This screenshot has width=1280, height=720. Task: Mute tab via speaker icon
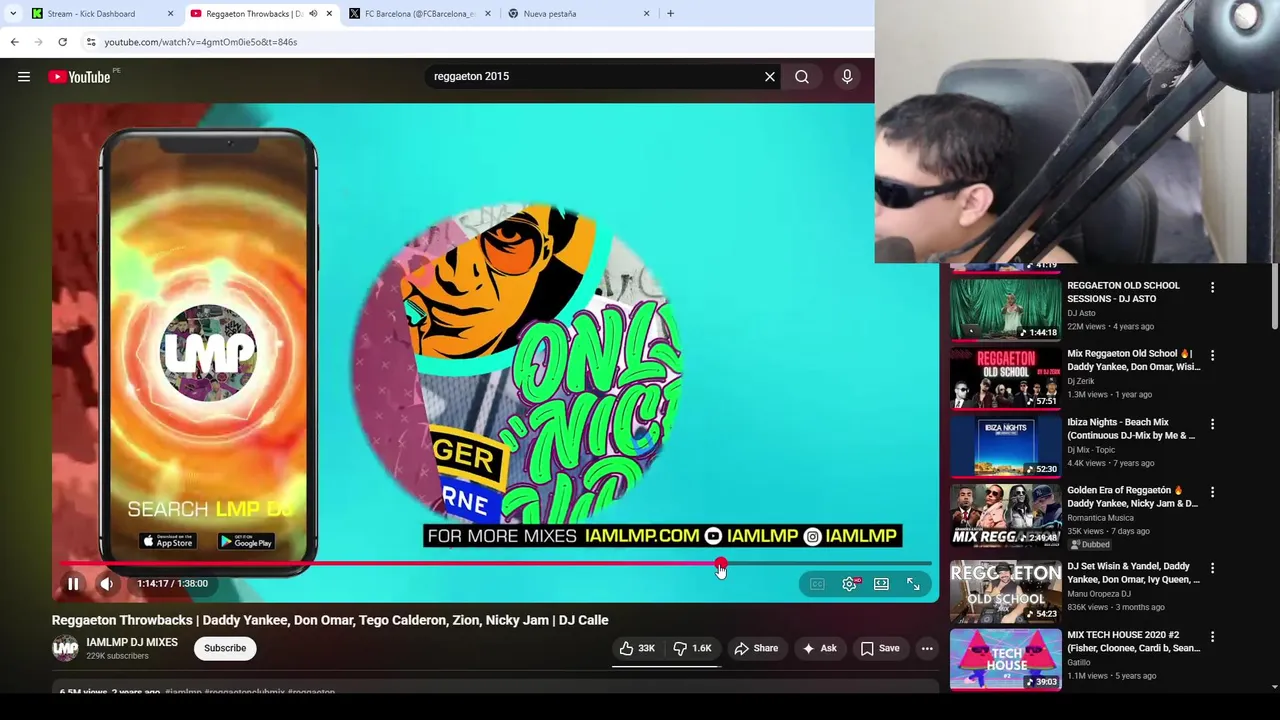coord(313,14)
